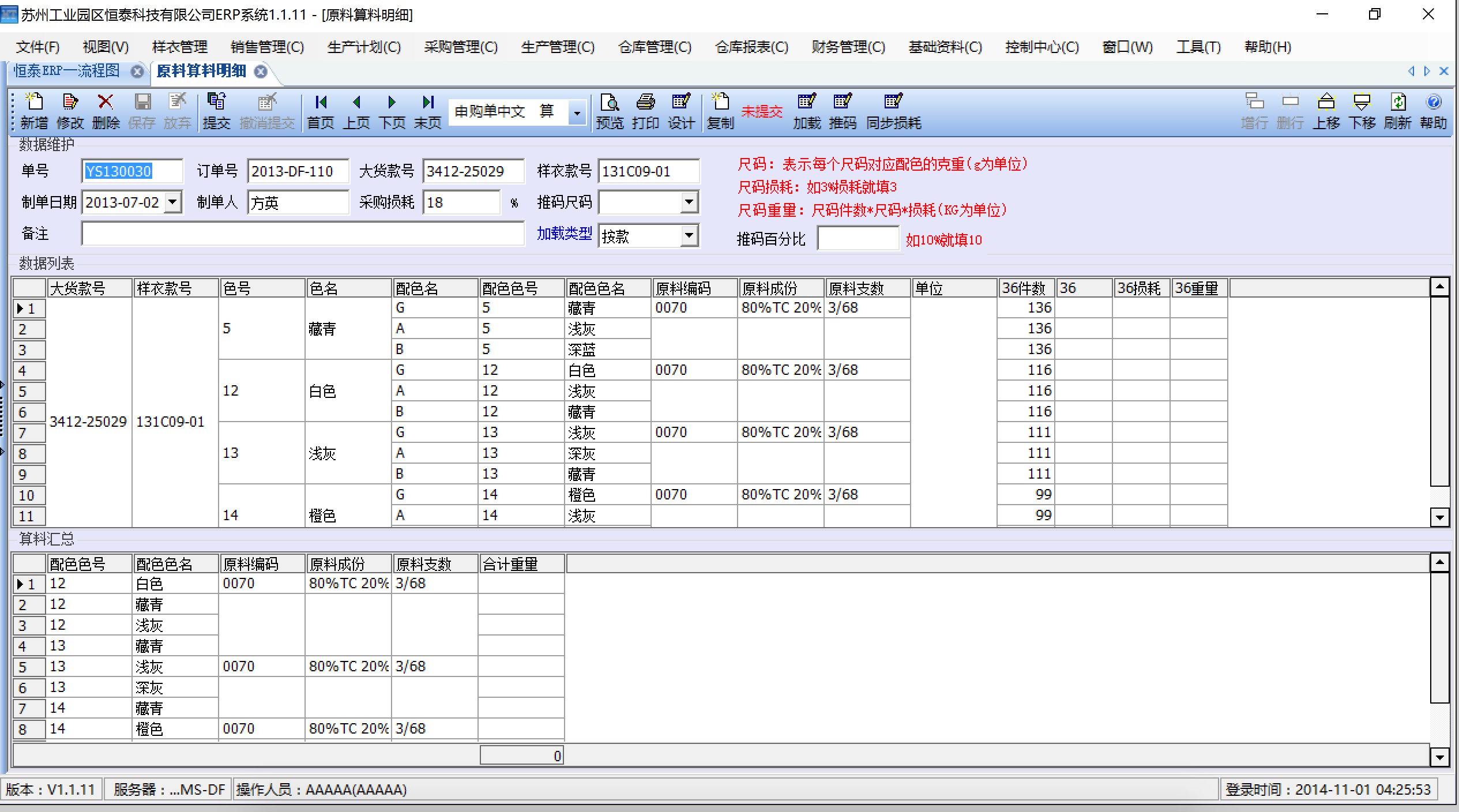Click the 上移 (Move up) icon
The height and width of the screenshot is (812, 1459).
[x=1326, y=111]
